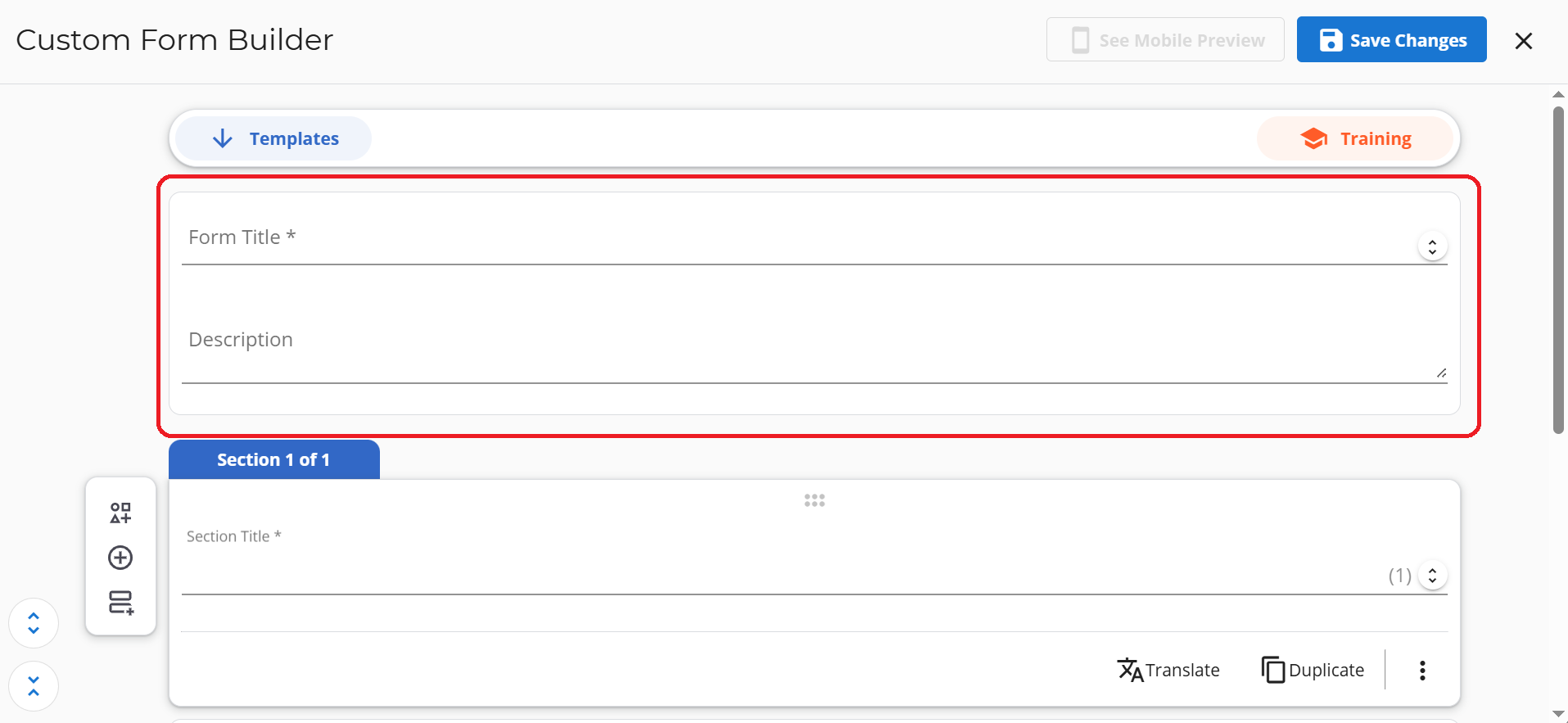Click the circled plus add icon
The height and width of the screenshot is (723, 1568).
120,558
